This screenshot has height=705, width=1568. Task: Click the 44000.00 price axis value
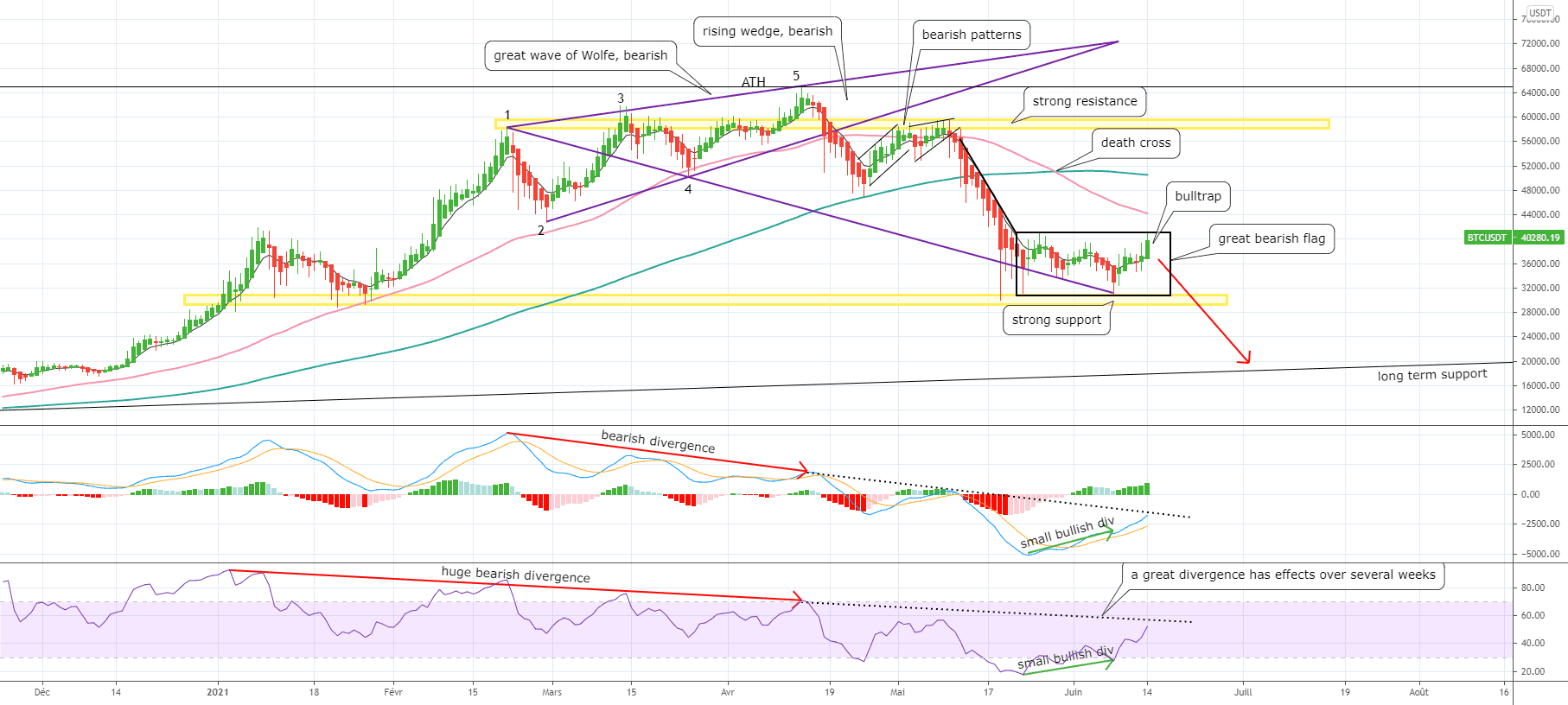click(1540, 214)
